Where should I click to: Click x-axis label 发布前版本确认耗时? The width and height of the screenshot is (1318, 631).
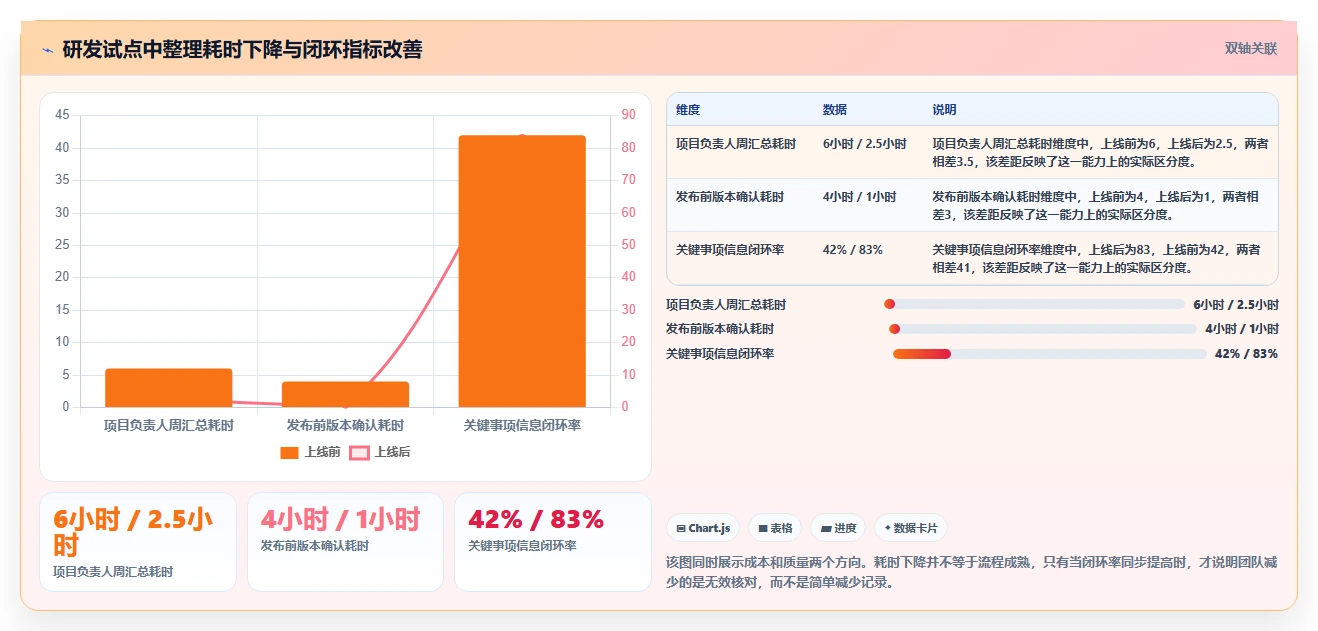pos(345,425)
